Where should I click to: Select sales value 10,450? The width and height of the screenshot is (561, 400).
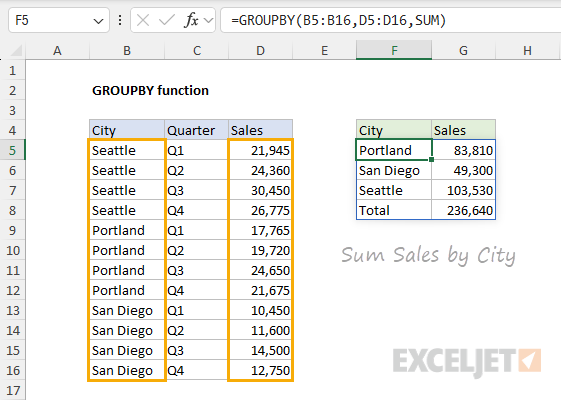260,310
